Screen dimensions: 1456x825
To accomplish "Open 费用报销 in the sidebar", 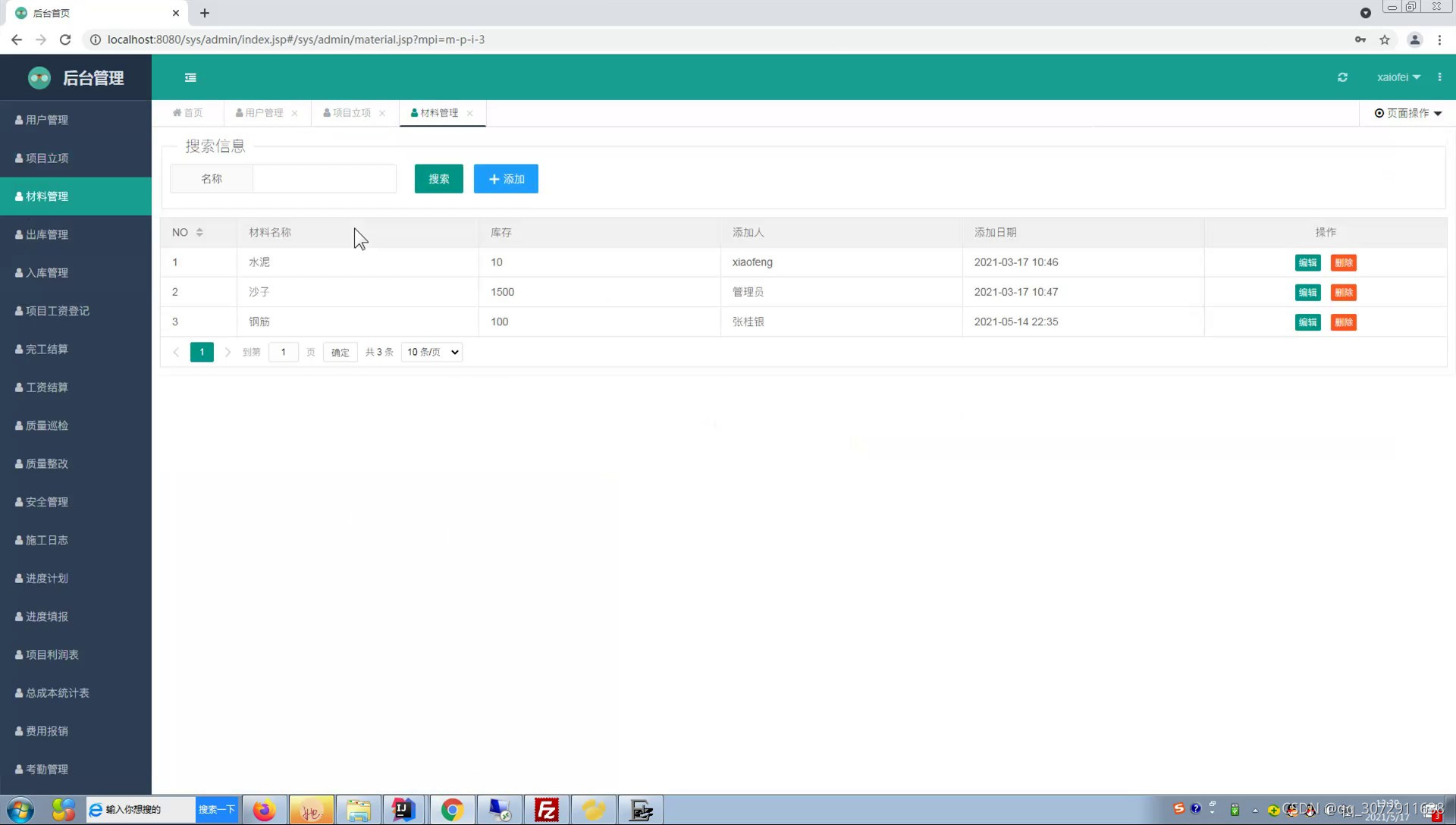I will click(76, 731).
